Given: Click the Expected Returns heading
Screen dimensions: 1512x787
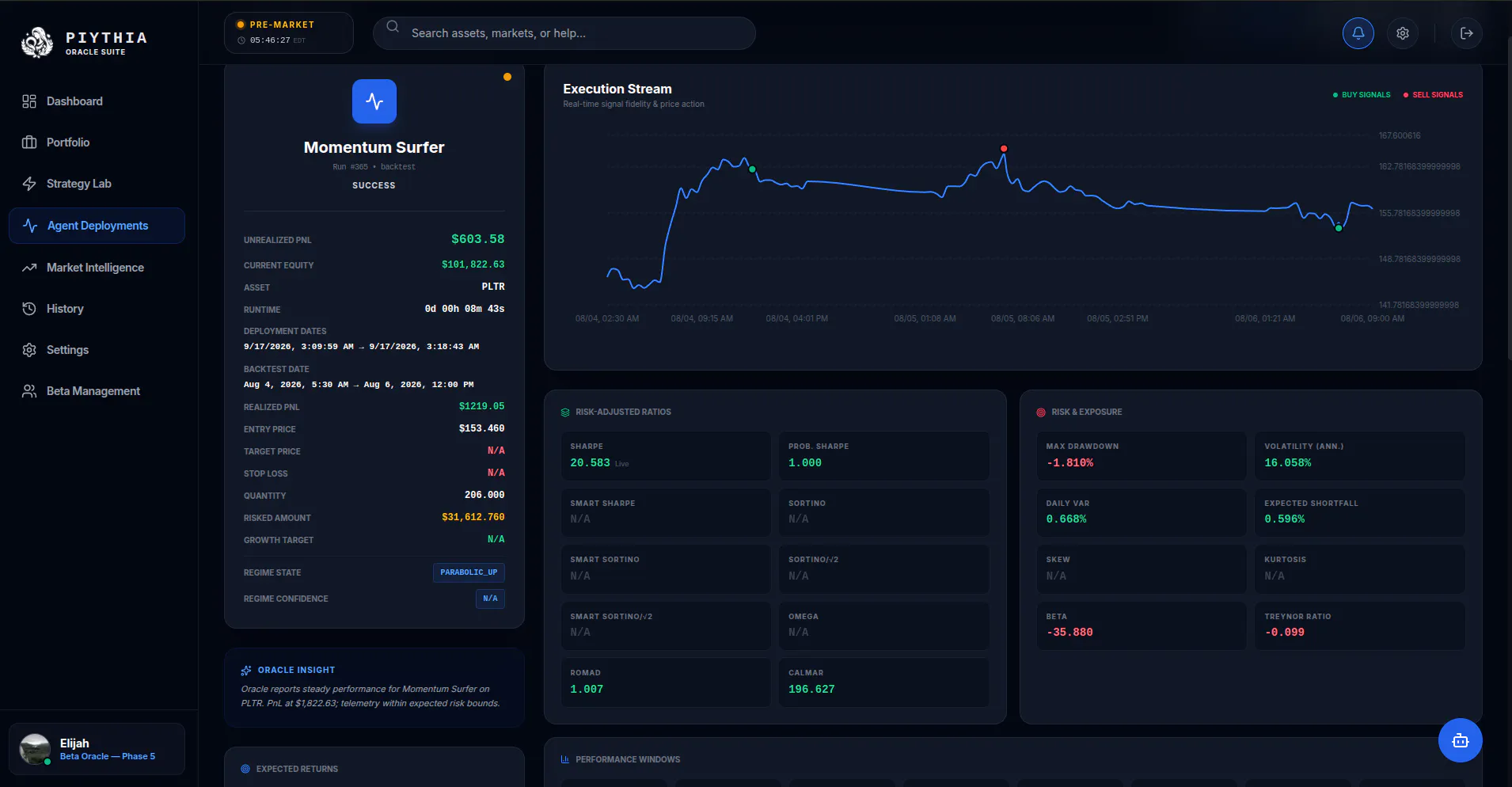Looking at the screenshot, I should click(297, 769).
